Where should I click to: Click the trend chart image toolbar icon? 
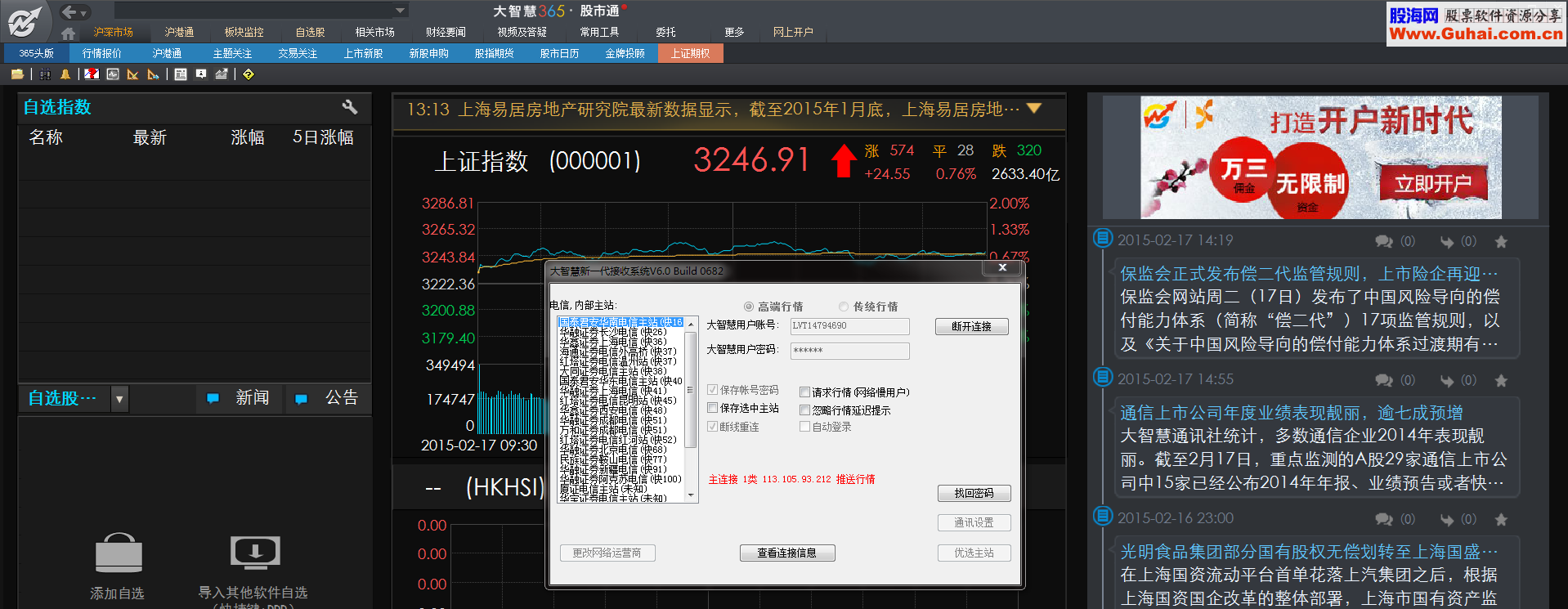point(222,74)
